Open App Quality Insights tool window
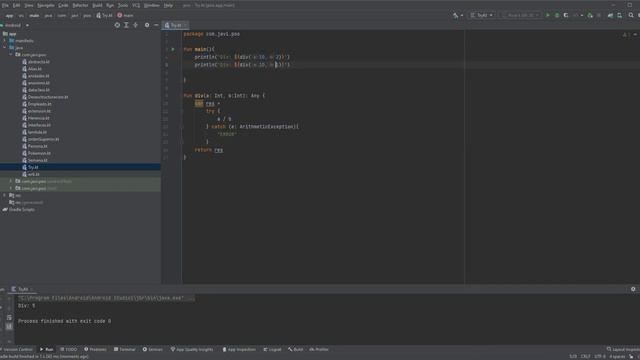This screenshot has width=640, height=360. click(192, 349)
